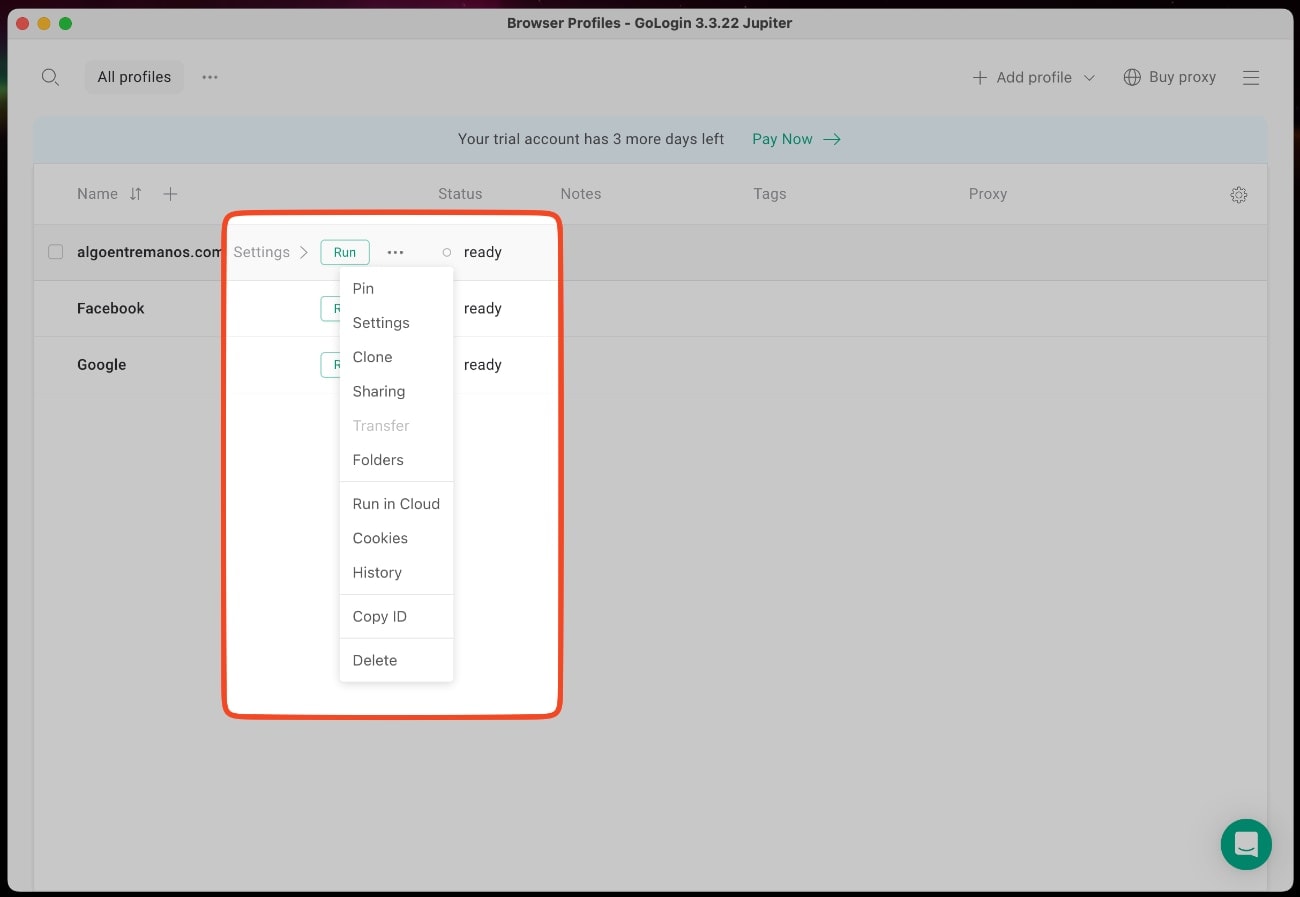
Task: Click the ready status in Facebook row
Action: click(483, 308)
